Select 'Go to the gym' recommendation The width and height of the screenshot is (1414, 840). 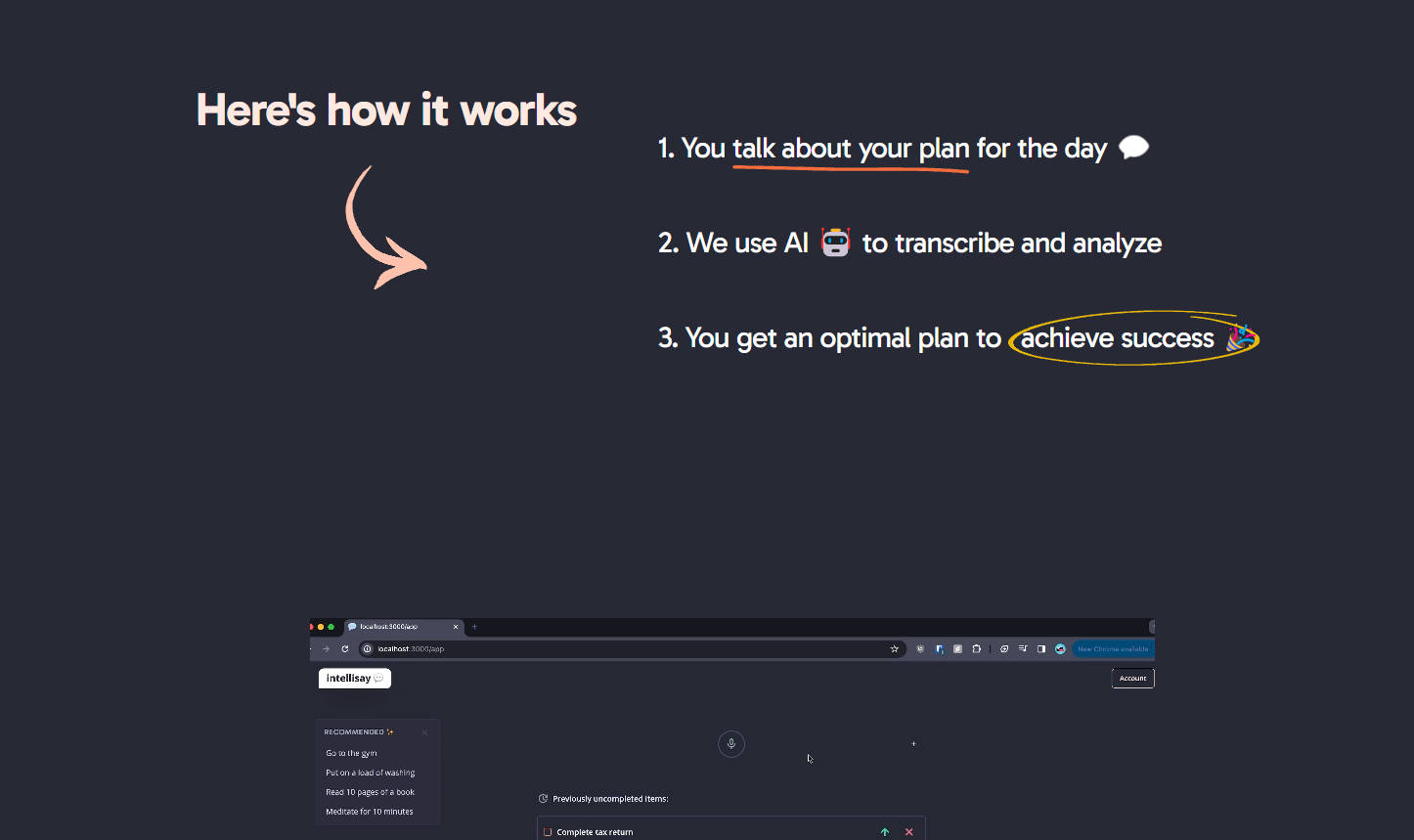click(351, 754)
